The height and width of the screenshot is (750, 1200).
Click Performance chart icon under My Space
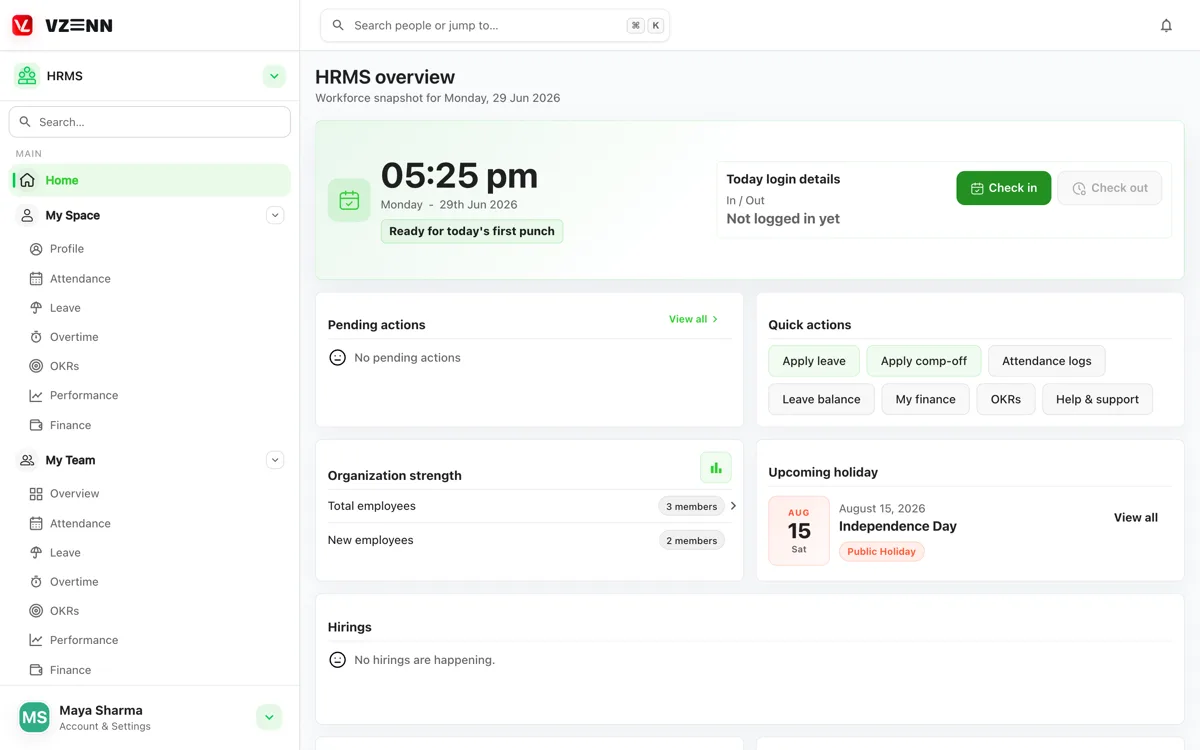[x=36, y=396]
